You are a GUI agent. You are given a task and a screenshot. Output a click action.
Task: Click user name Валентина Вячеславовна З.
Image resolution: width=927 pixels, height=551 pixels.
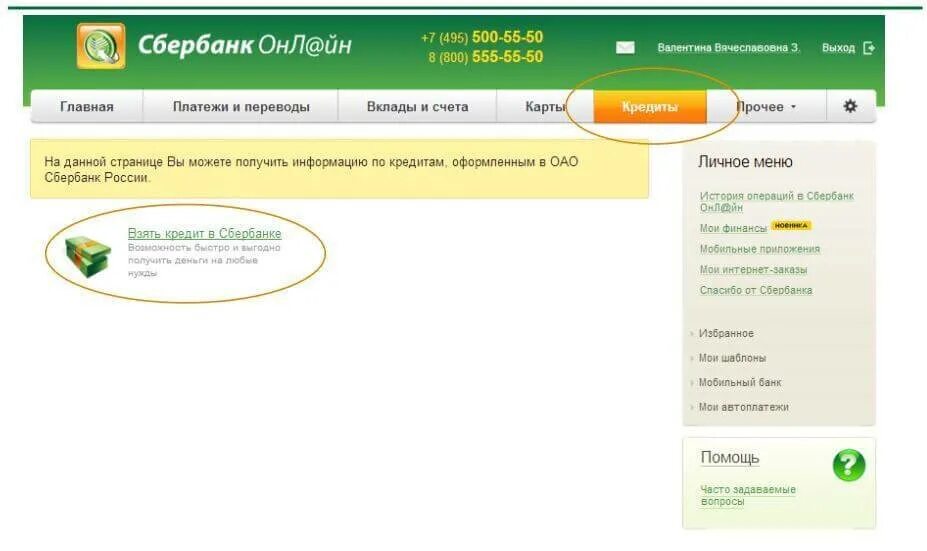[x=728, y=48]
